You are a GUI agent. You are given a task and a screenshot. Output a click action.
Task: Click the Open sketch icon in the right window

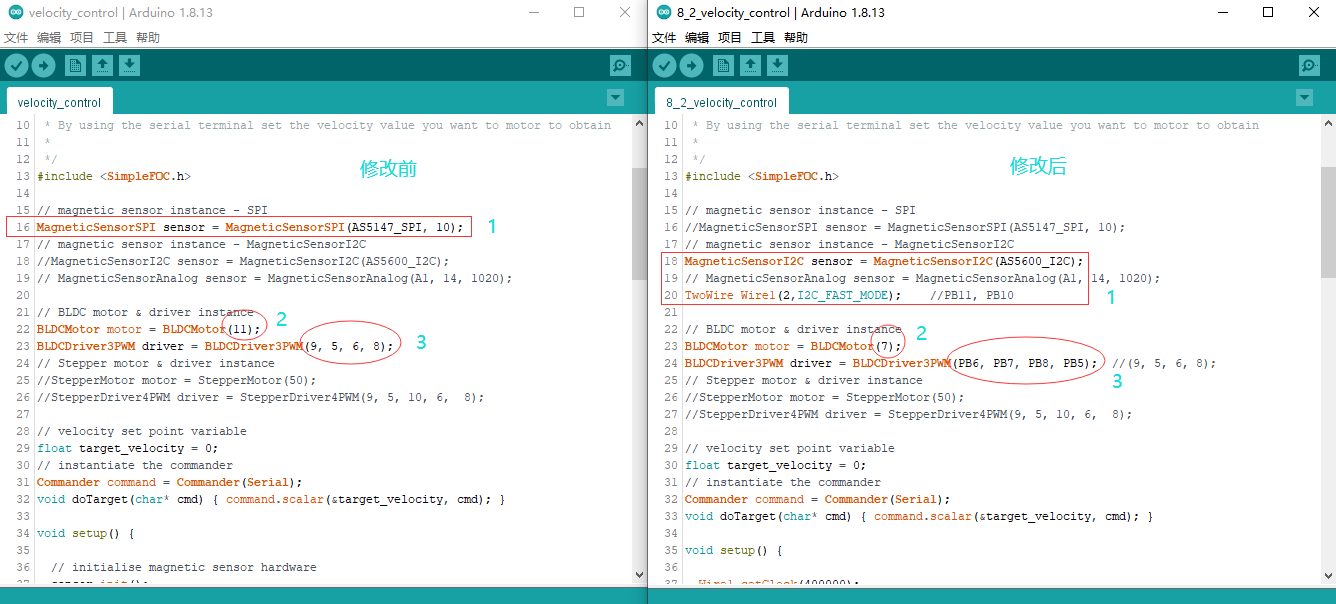[x=750, y=64]
